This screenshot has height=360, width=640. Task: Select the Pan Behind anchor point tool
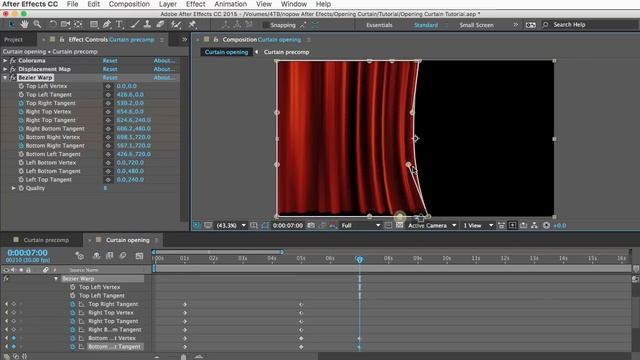pos(78,24)
